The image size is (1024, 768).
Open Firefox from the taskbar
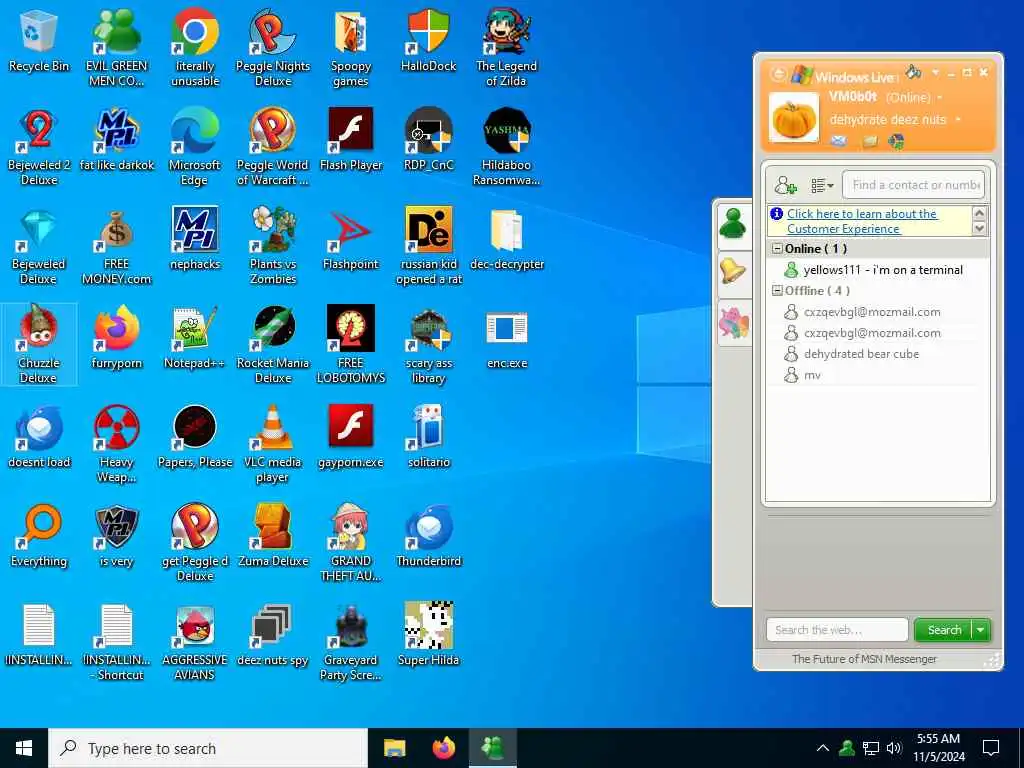pos(444,748)
